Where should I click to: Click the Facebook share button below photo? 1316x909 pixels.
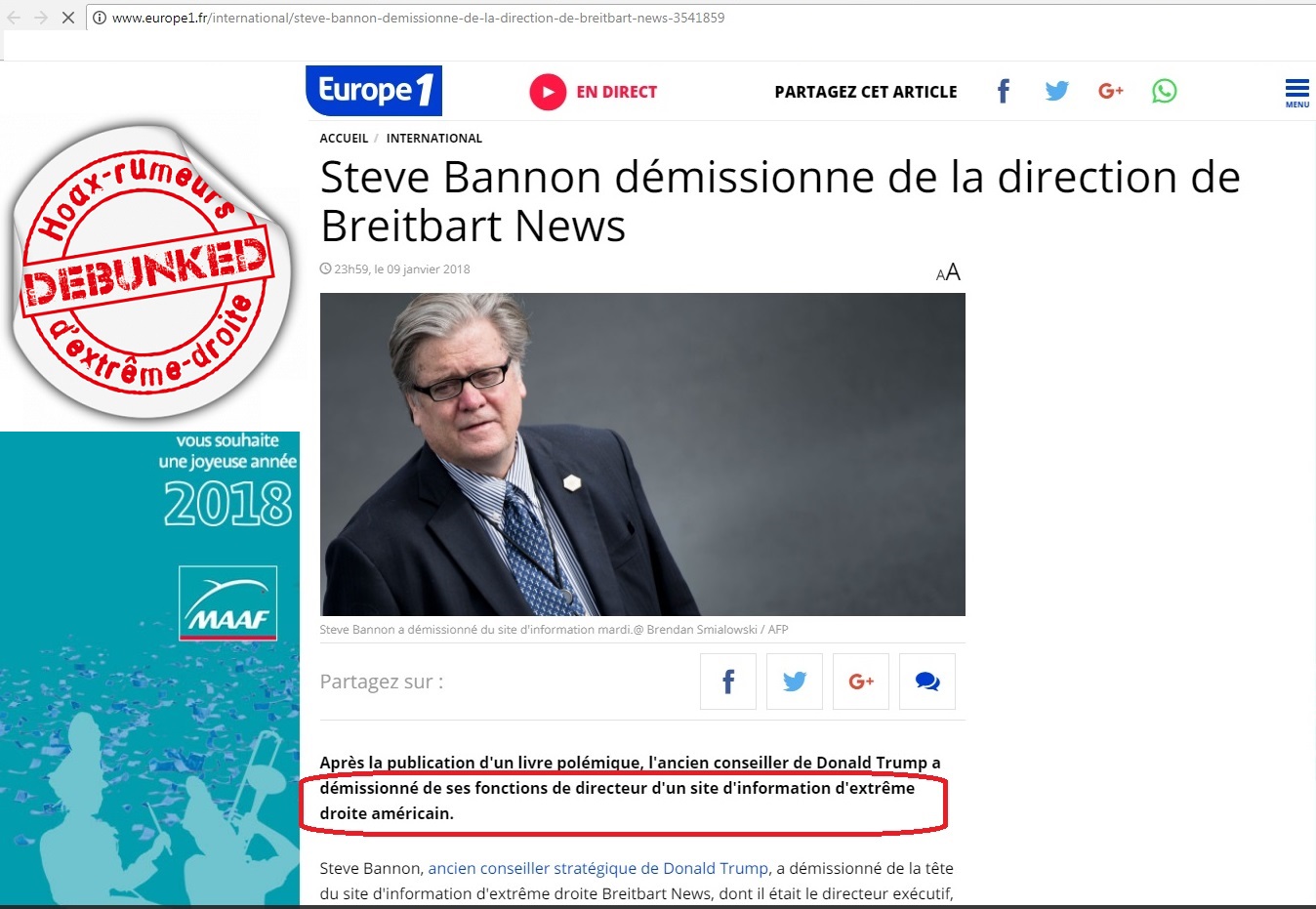pyautogui.click(x=728, y=682)
